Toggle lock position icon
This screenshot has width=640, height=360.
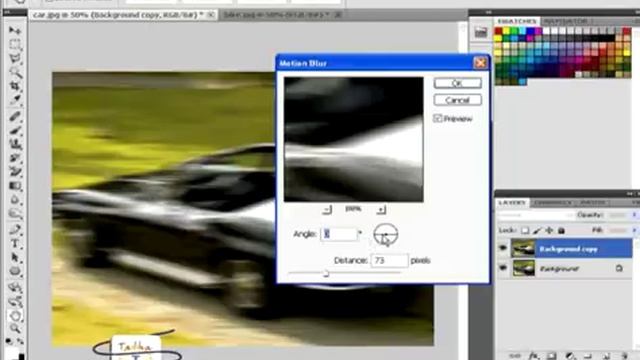tap(549, 231)
